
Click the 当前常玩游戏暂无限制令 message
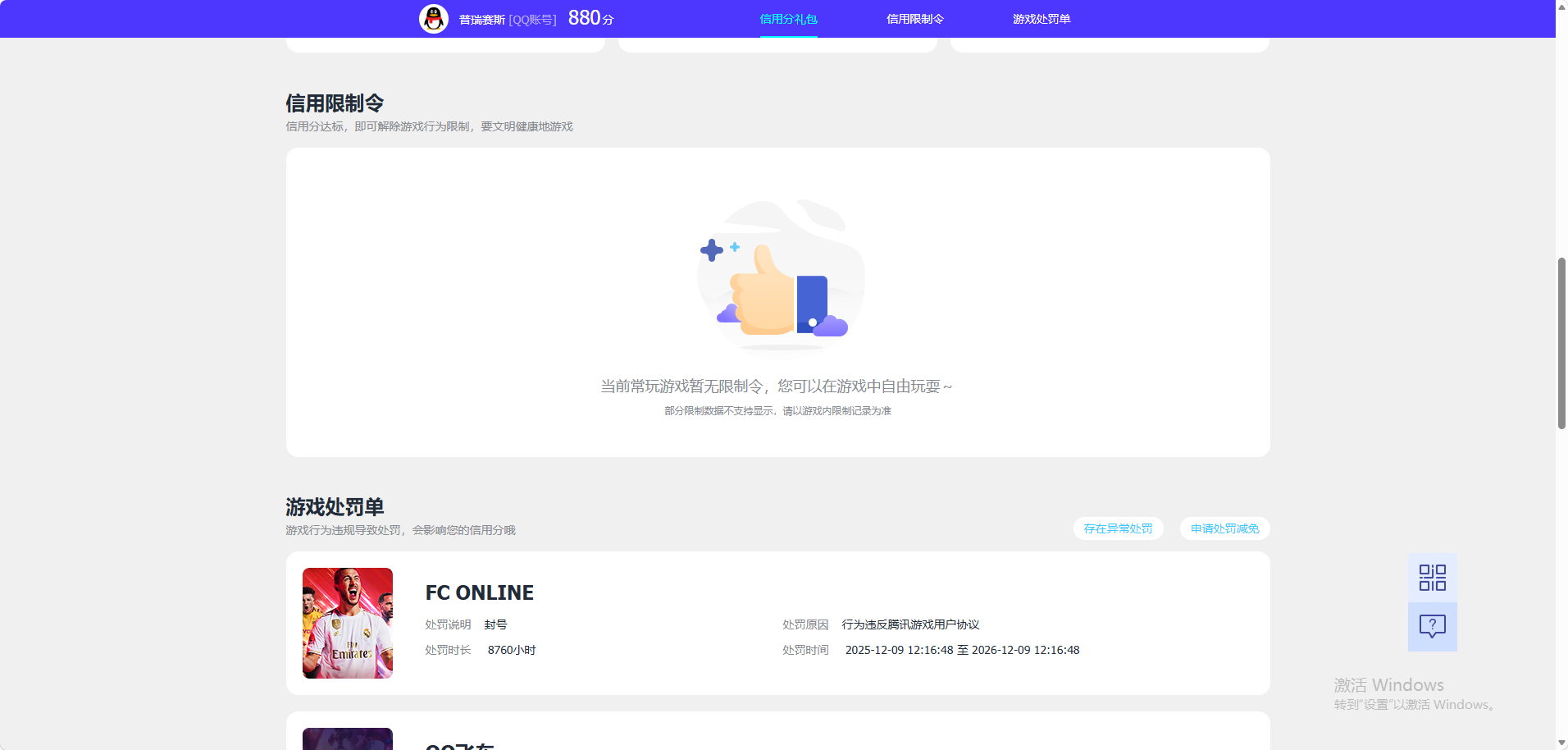point(777,386)
